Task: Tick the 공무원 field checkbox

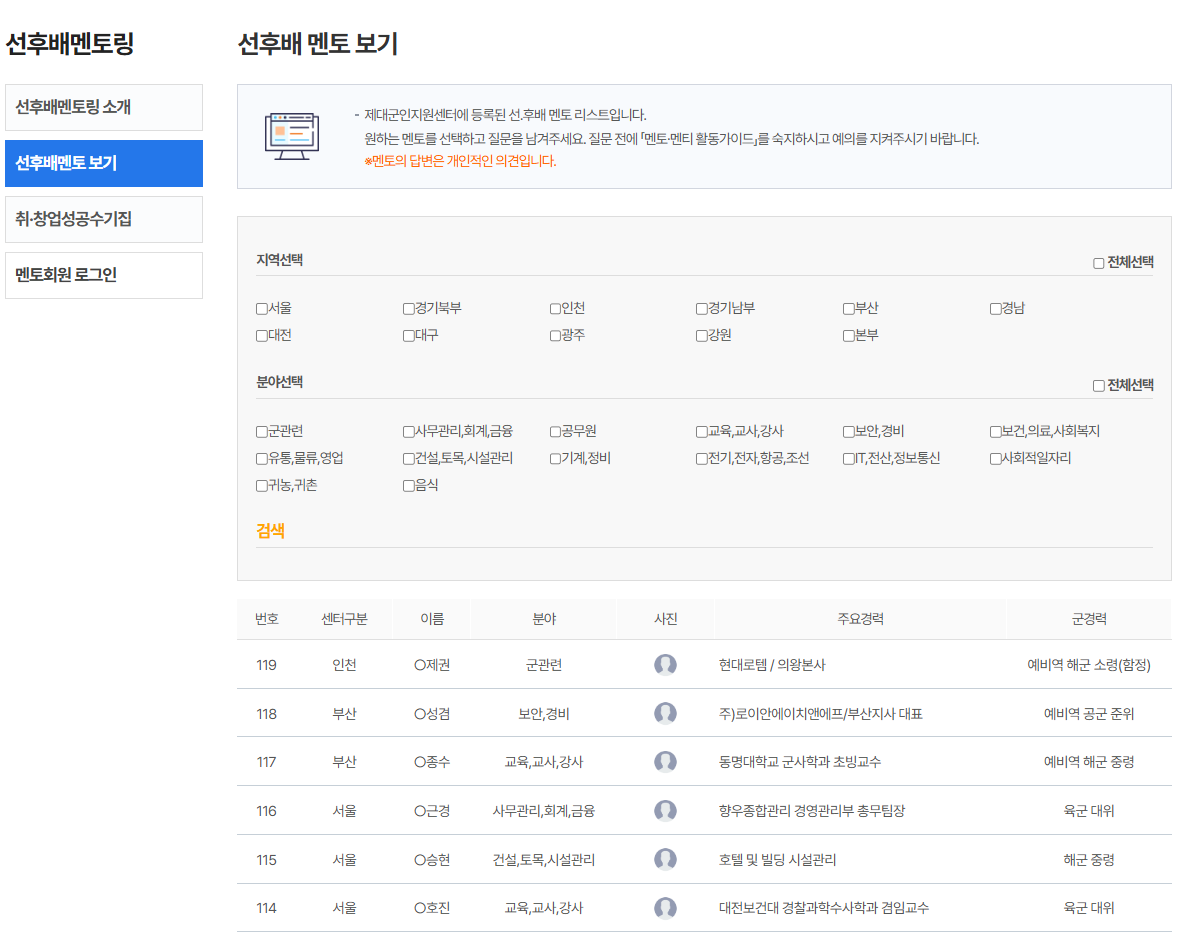Action: click(x=555, y=431)
